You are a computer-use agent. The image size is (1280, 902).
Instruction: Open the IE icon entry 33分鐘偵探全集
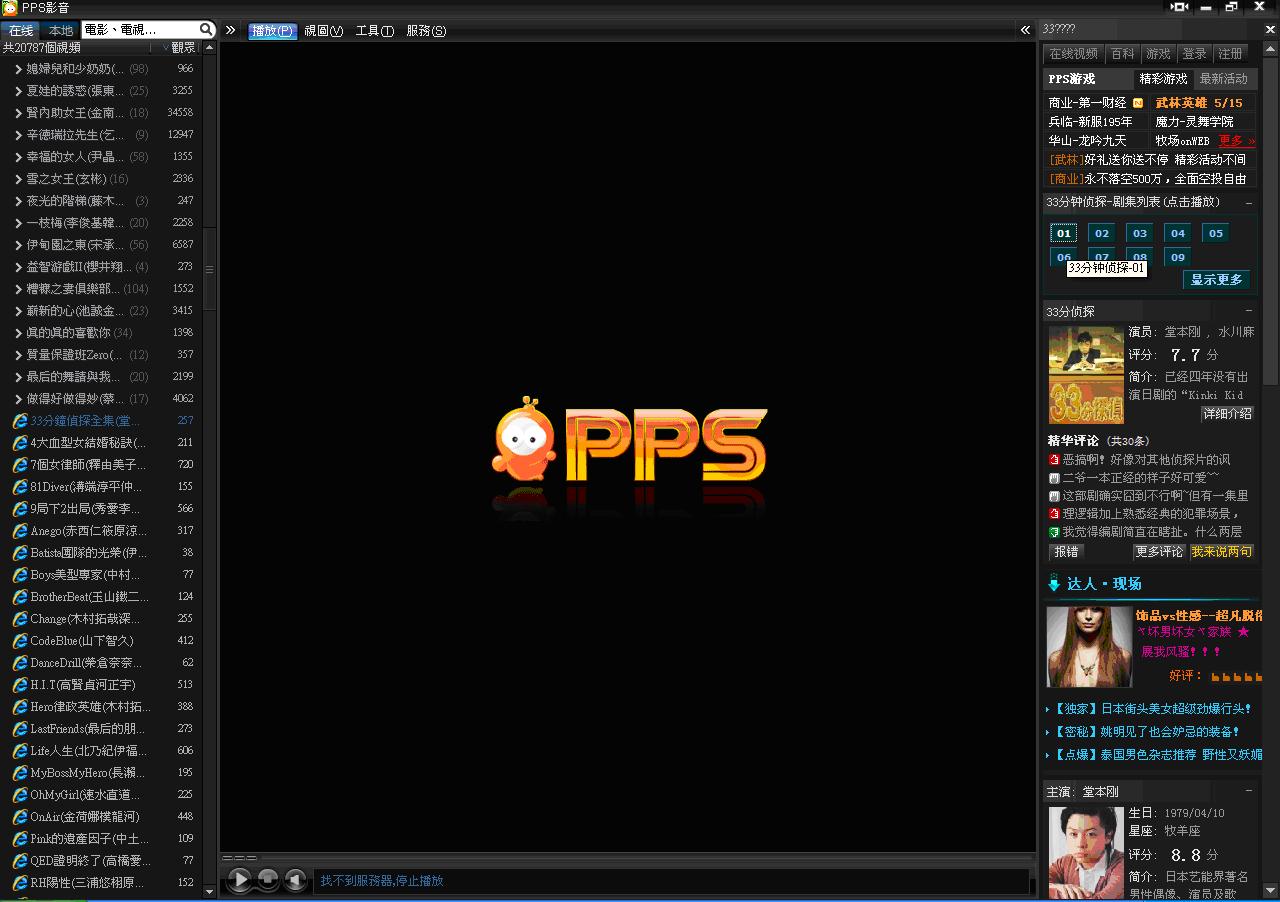[x=20, y=421]
